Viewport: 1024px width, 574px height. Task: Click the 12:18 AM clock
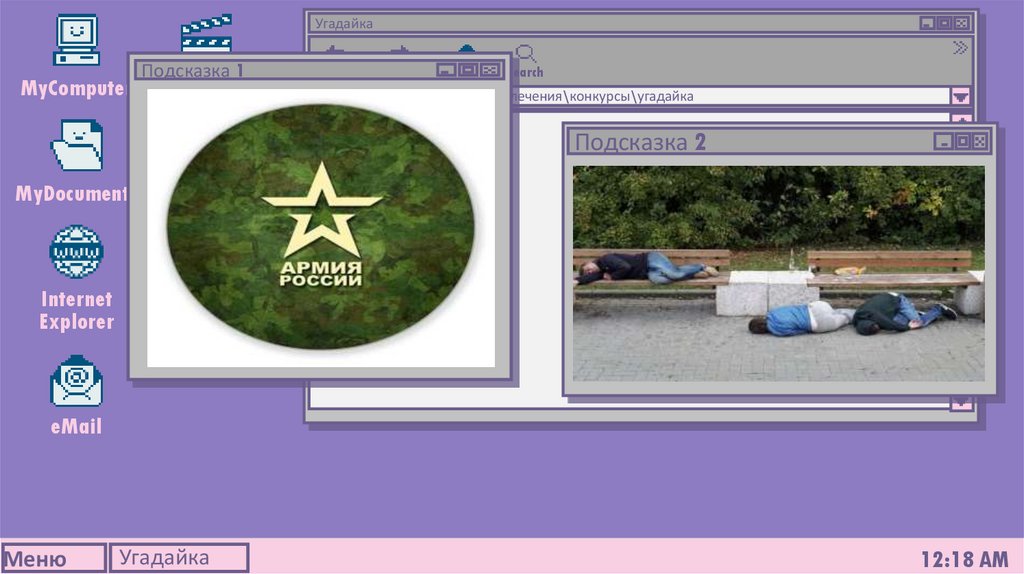tap(964, 560)
